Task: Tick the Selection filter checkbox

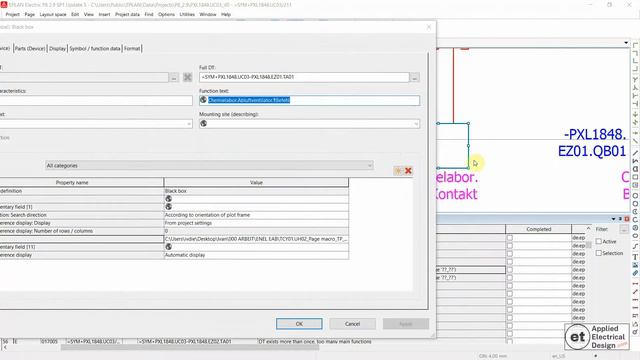Action: click(x=598, y=253)
